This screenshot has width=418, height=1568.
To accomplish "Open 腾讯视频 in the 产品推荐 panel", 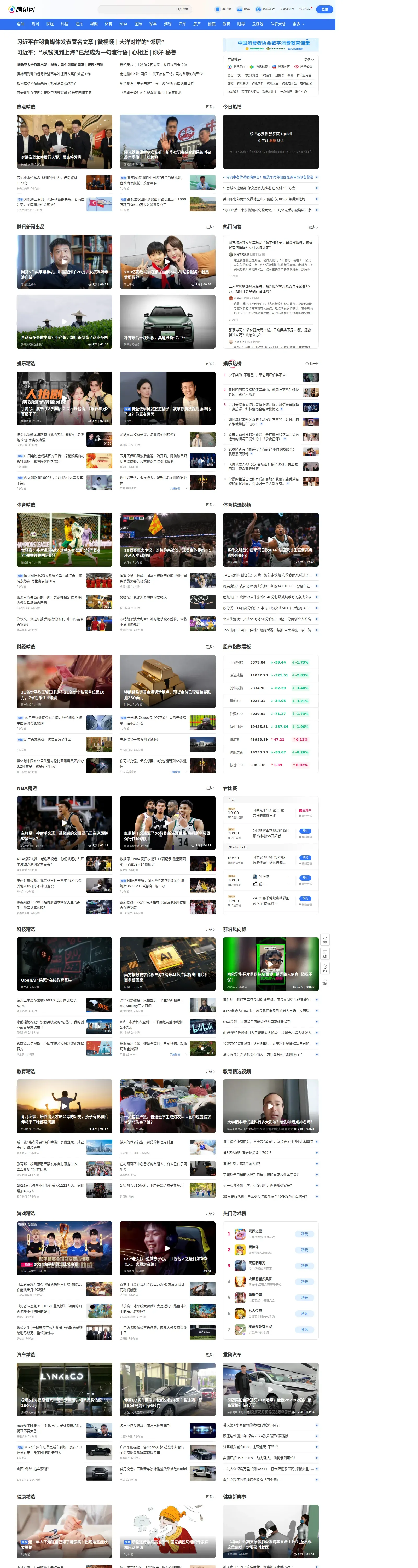I will [259, 67].
